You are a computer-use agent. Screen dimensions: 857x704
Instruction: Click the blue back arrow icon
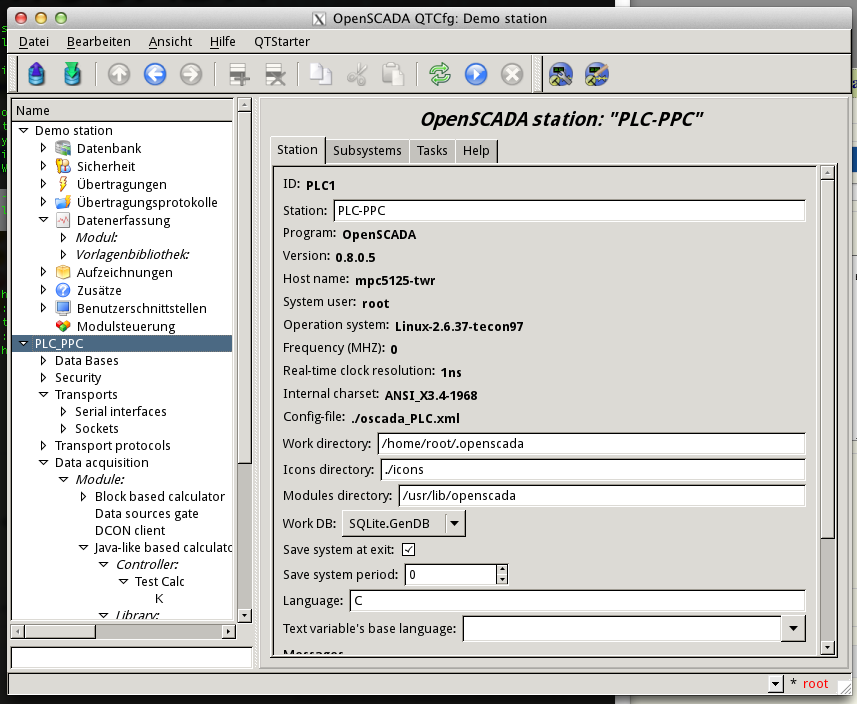coord(155,74)
